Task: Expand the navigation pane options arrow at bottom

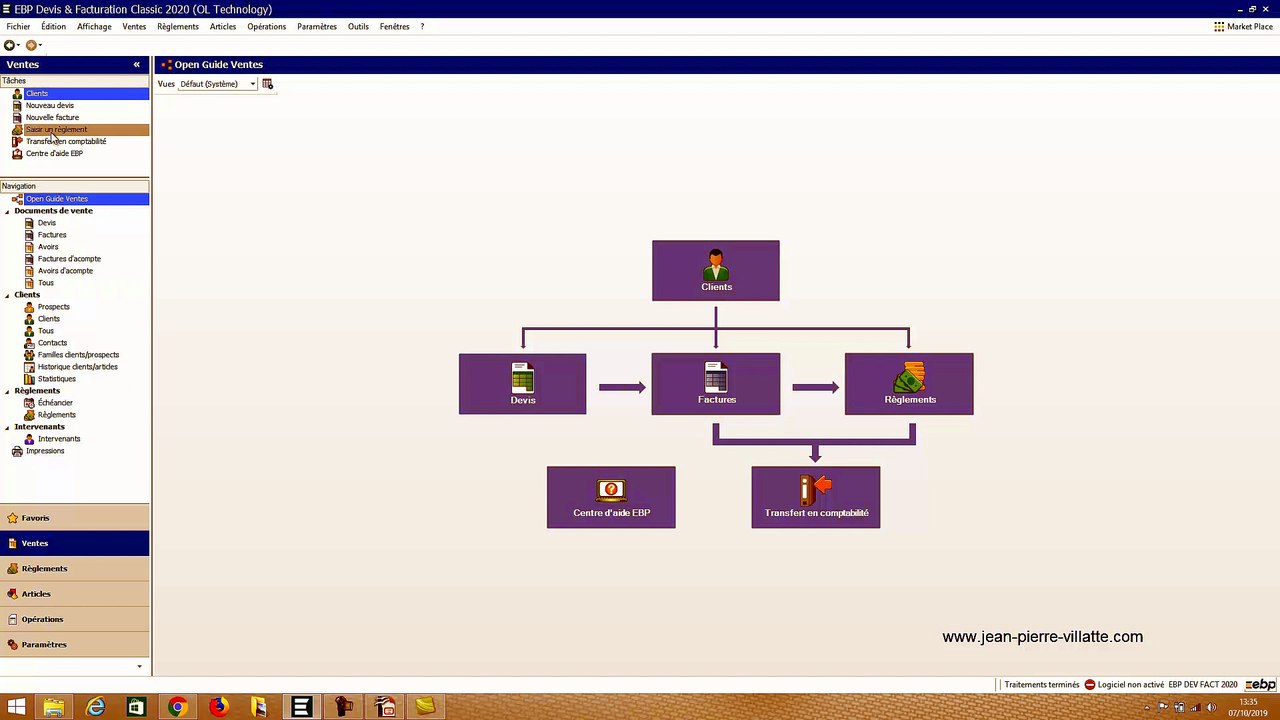Action: coord(139,667)
